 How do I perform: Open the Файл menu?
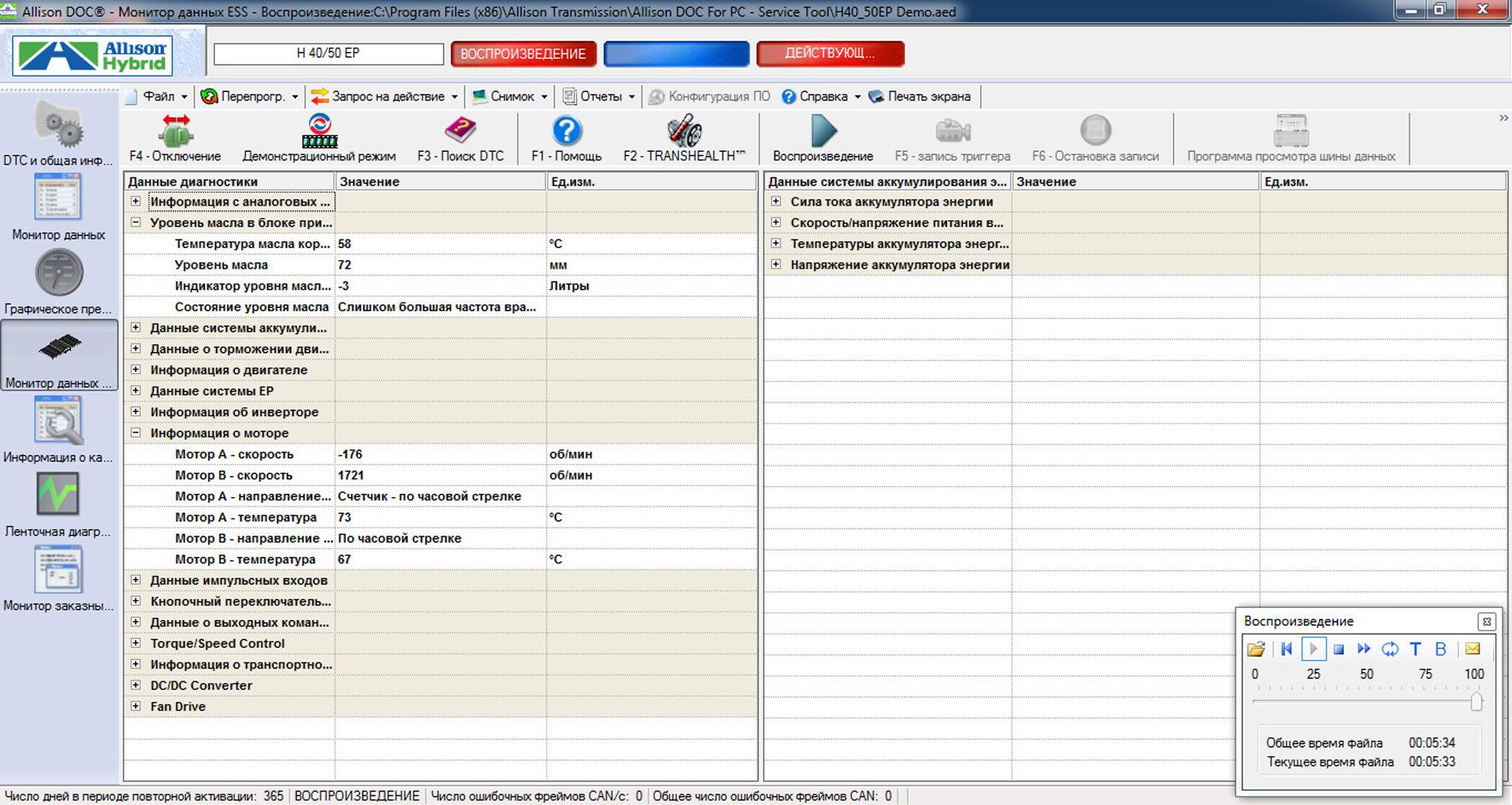tap(159, 96)
